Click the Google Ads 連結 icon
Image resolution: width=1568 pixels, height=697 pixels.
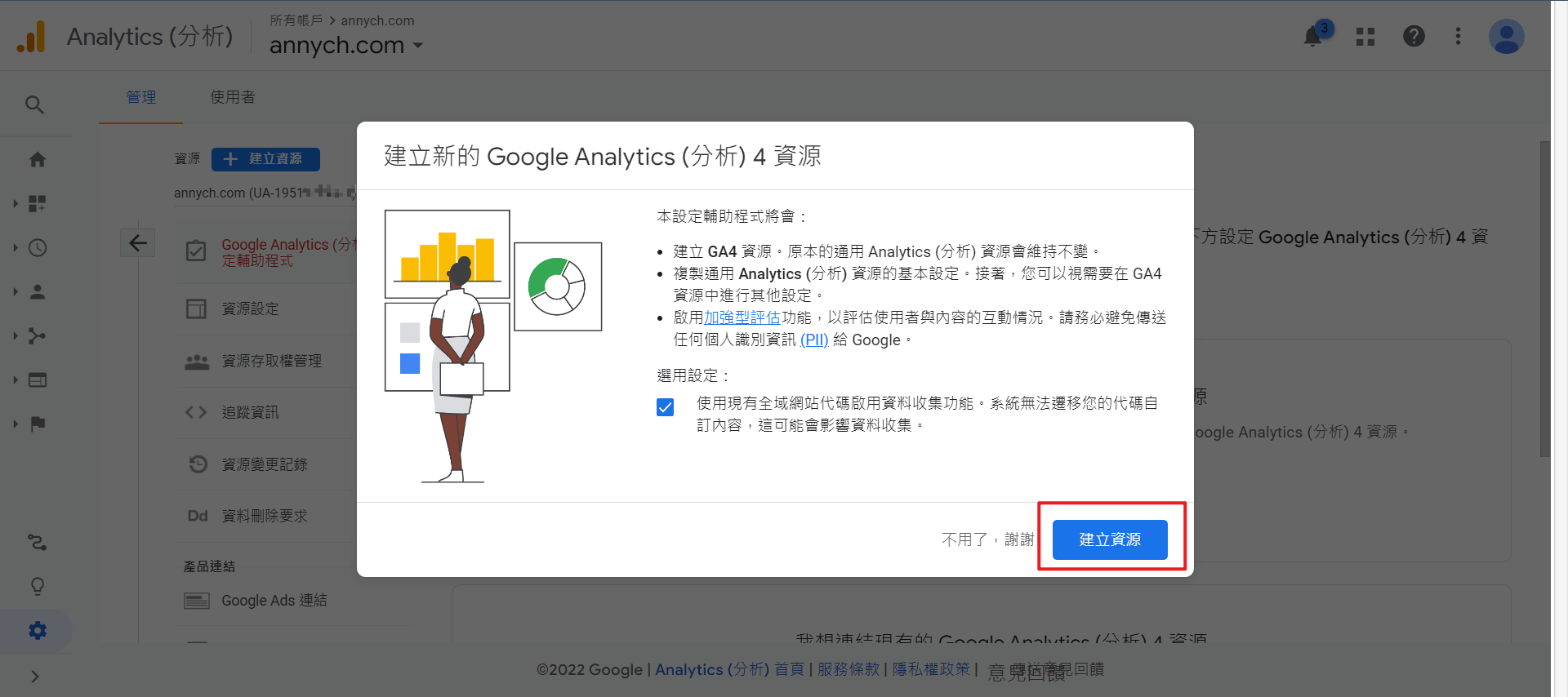(196, 601)
